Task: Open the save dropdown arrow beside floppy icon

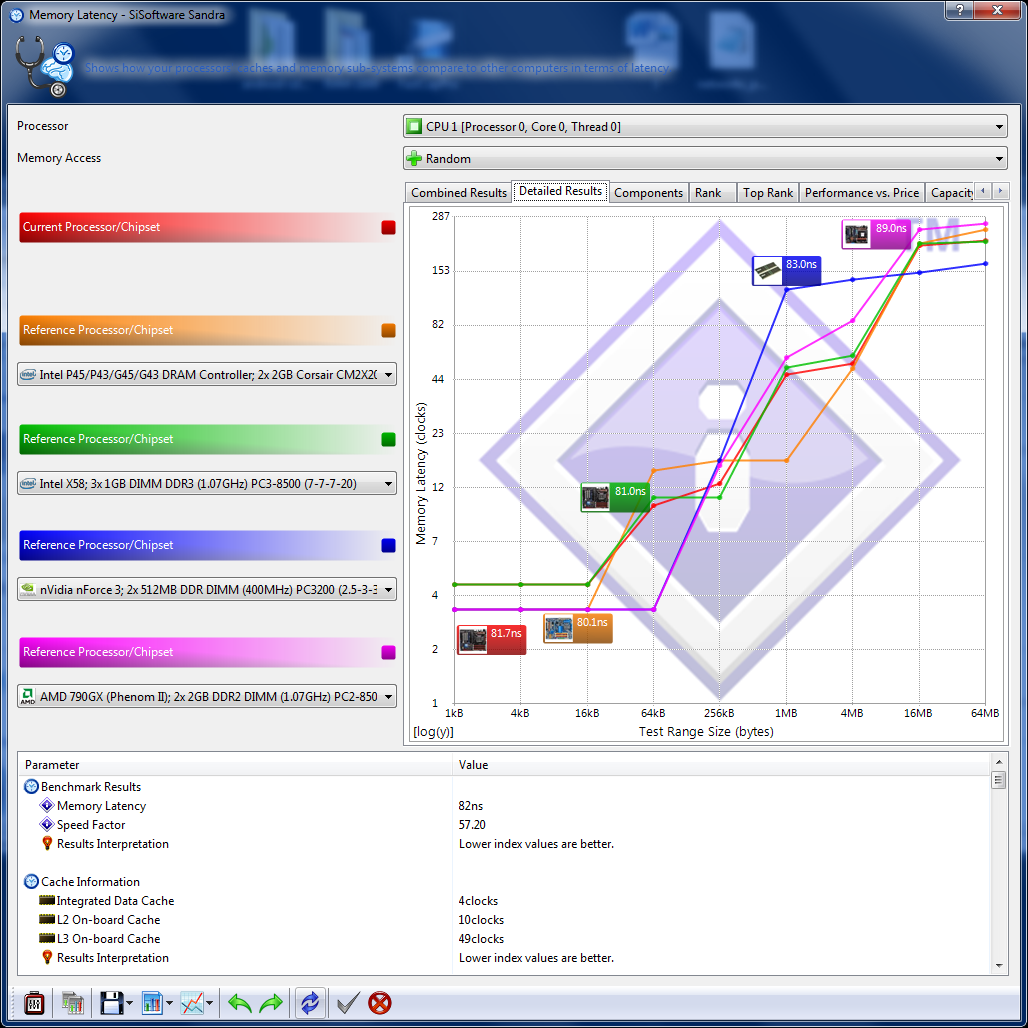Action: (x=129, y=1003)
